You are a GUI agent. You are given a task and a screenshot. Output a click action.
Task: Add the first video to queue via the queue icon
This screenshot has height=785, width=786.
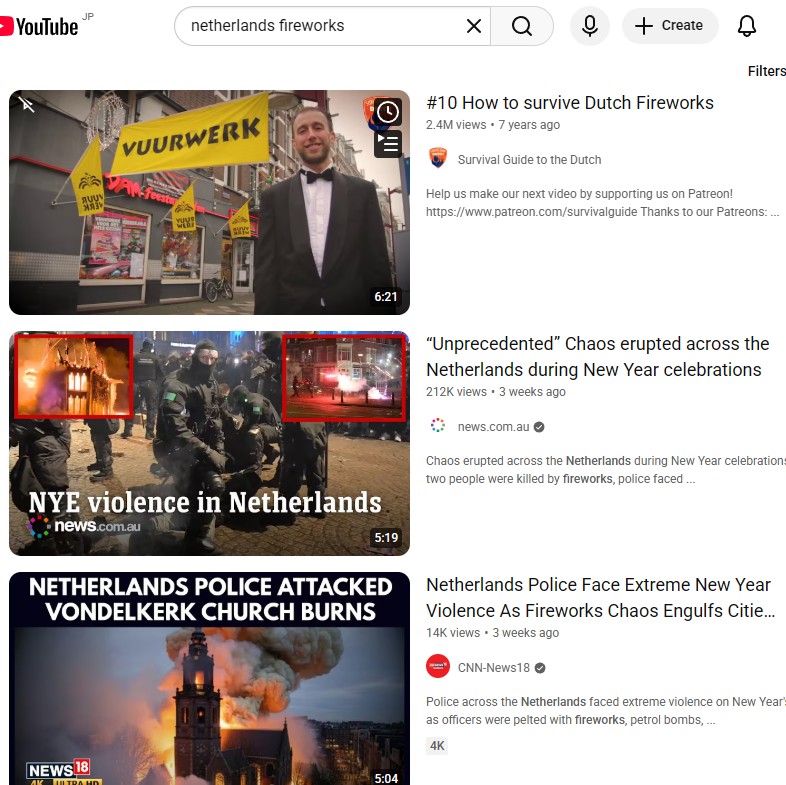388,144
